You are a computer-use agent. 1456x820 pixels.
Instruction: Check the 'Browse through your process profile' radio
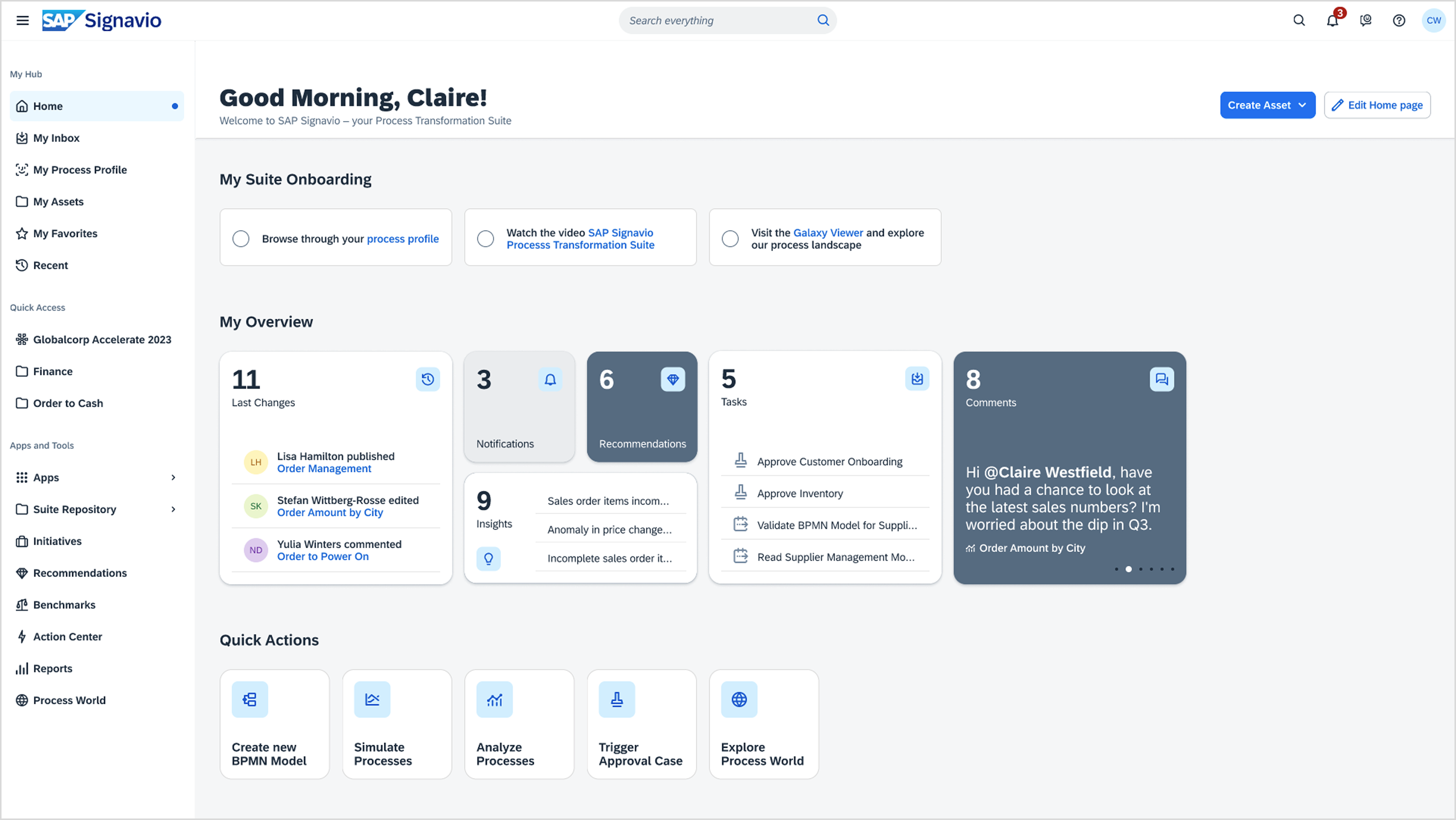pos(241,238)
